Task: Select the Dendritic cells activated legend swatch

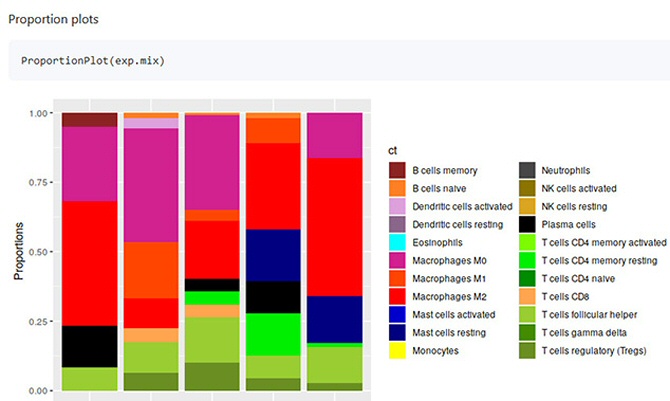Action: pyautogui.click(x=398, y=206)
